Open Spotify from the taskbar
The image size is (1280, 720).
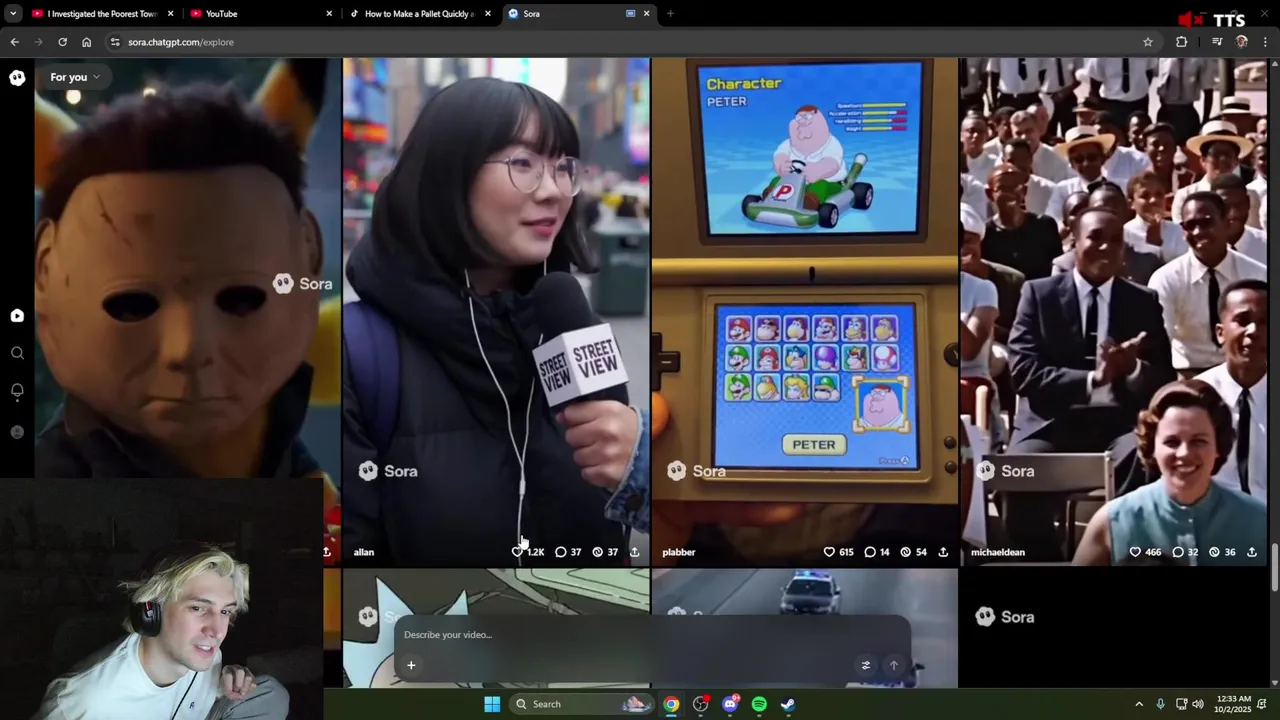coord(759,704)
